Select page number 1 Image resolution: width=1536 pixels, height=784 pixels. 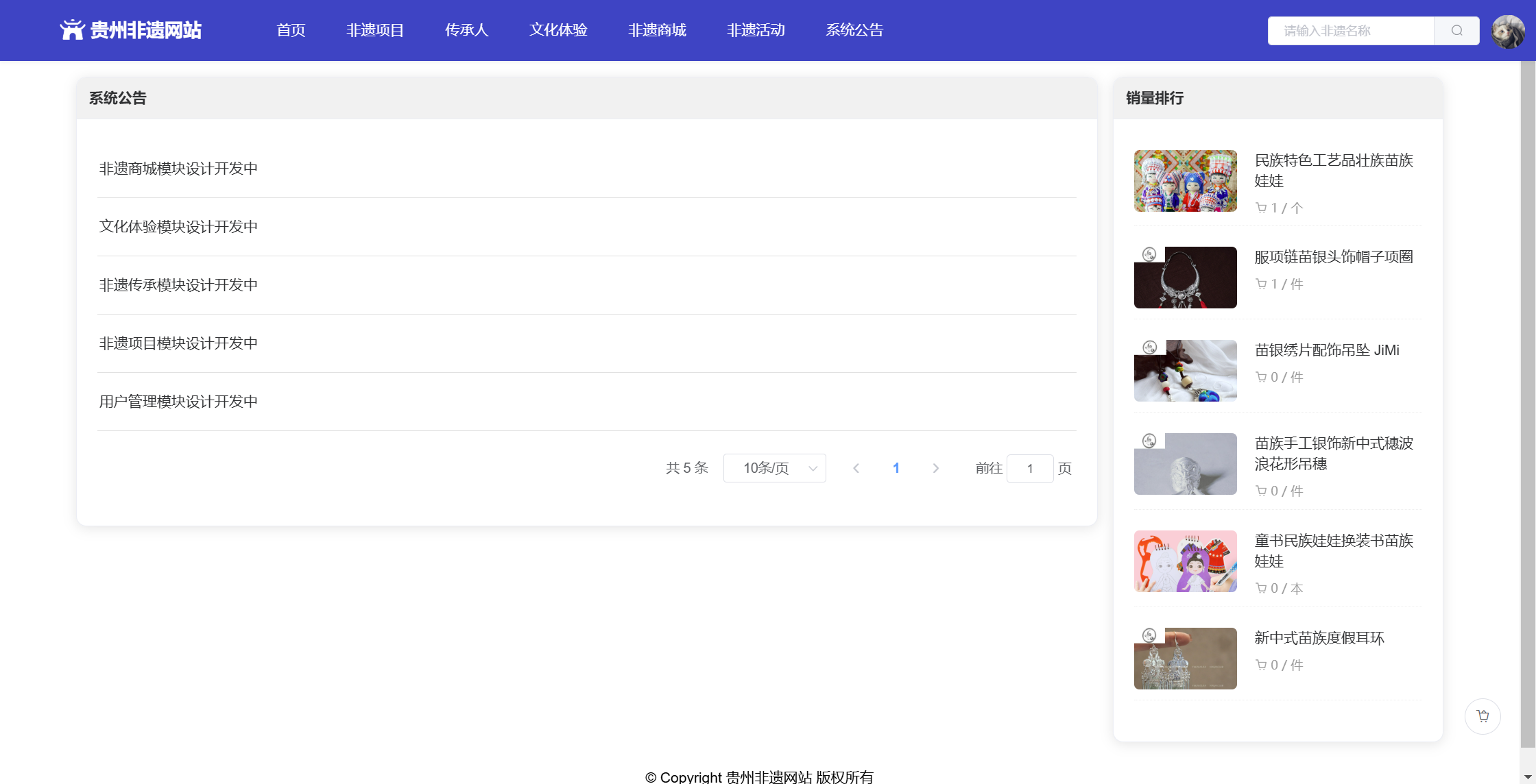tap(896, 468)
